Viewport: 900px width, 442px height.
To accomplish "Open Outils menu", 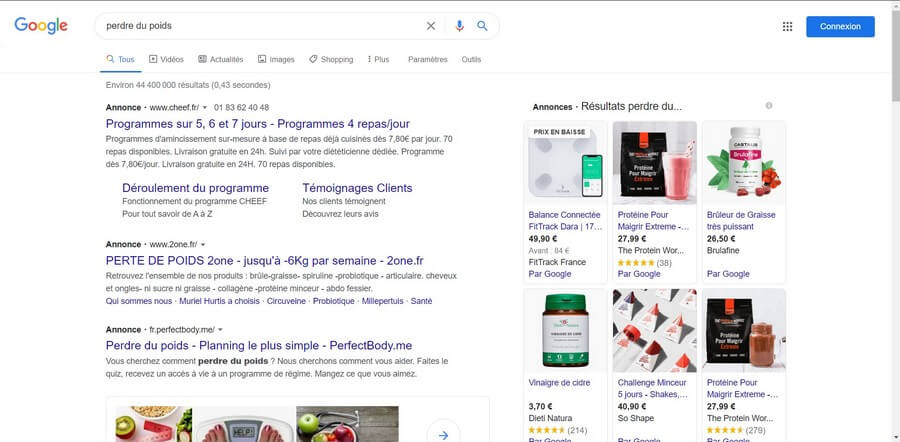I will coord(471,59).
